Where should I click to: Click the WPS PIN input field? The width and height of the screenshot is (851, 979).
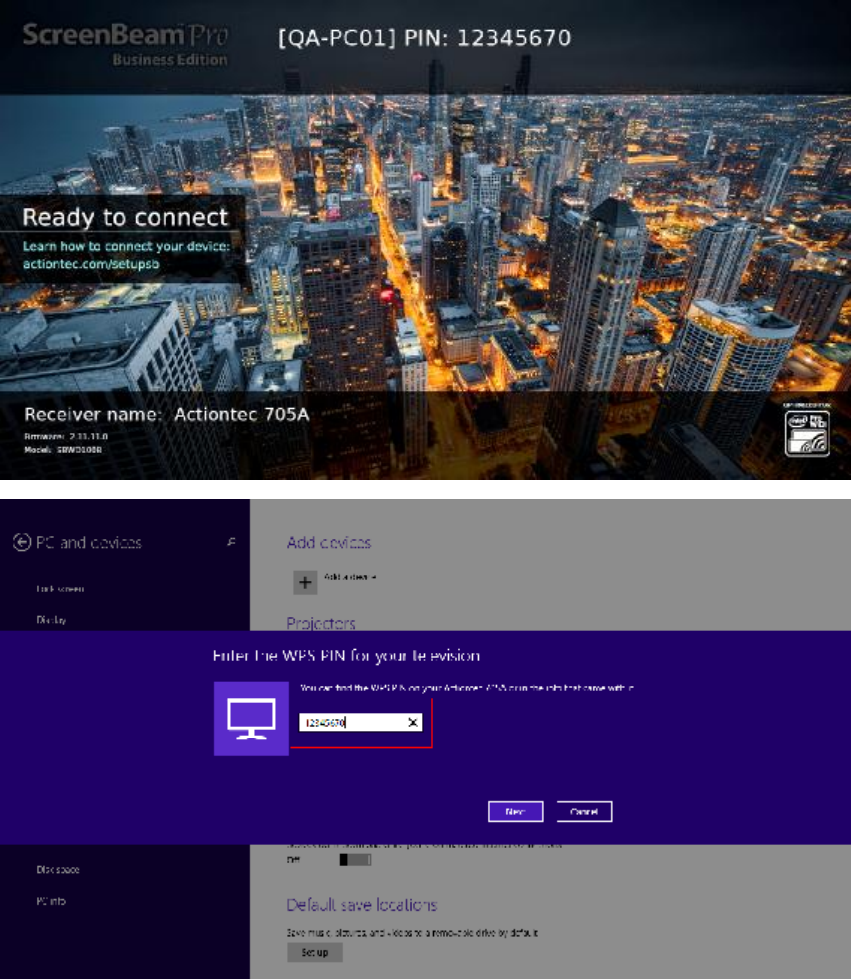[x=360, y=722]
